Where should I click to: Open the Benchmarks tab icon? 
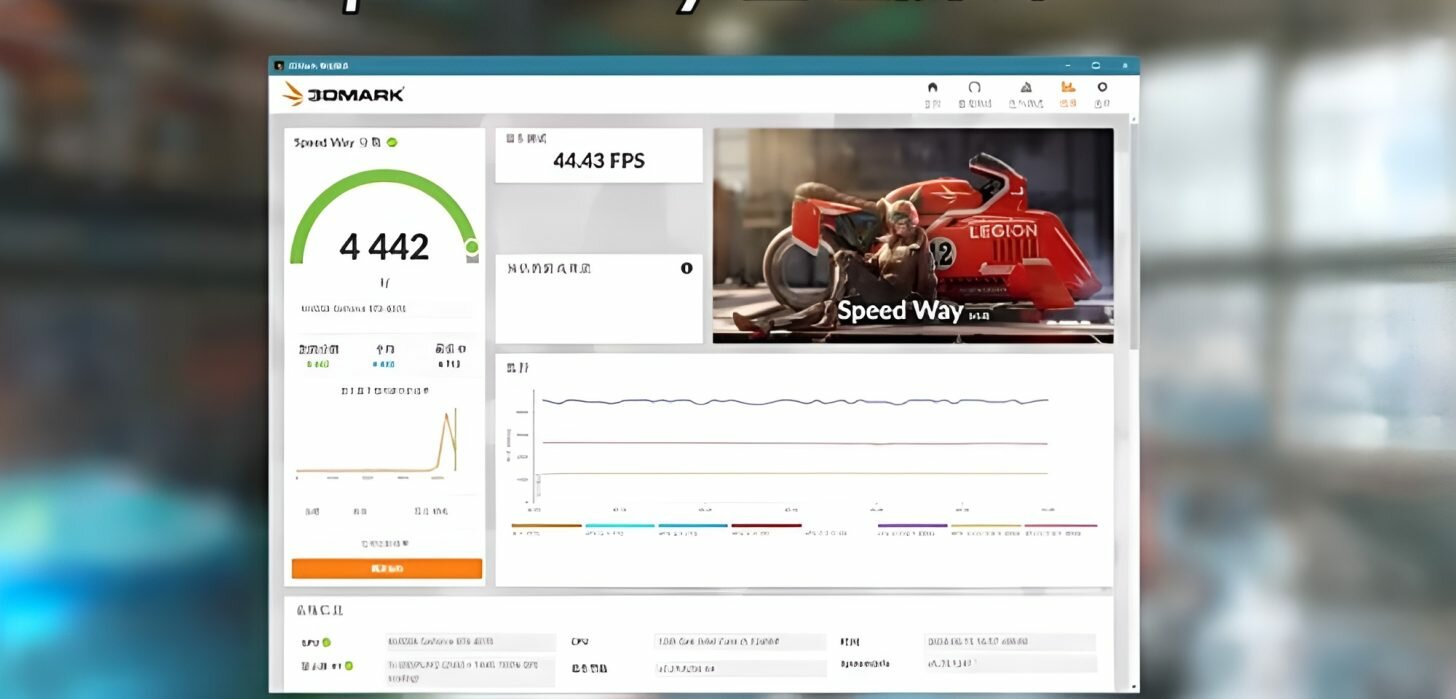975,87
